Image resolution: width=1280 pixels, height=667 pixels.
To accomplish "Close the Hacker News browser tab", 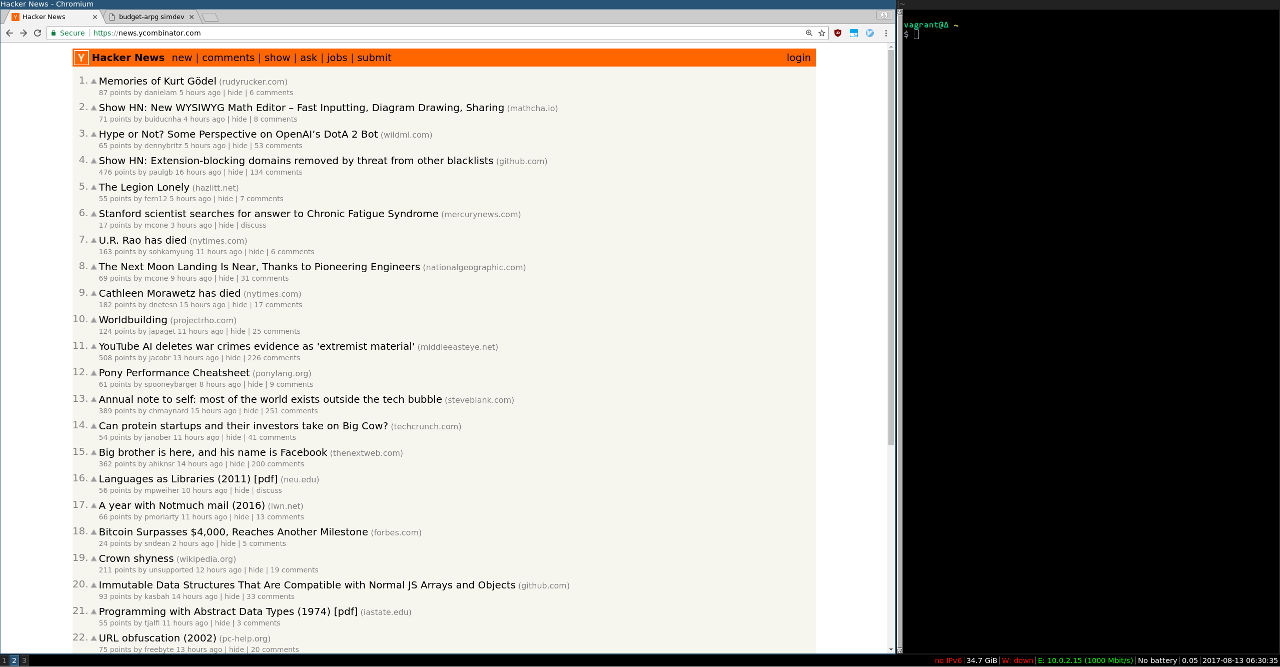I will [x=95, y=17].
